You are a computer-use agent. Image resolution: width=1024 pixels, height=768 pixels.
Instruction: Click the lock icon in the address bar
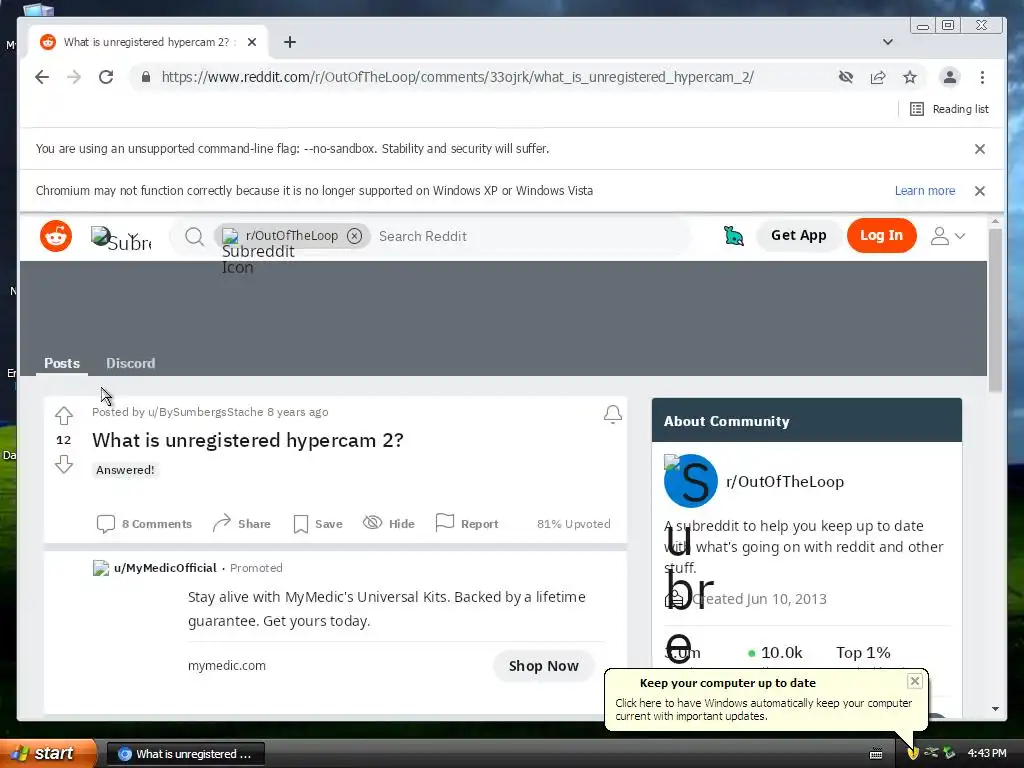pos(146,77)
